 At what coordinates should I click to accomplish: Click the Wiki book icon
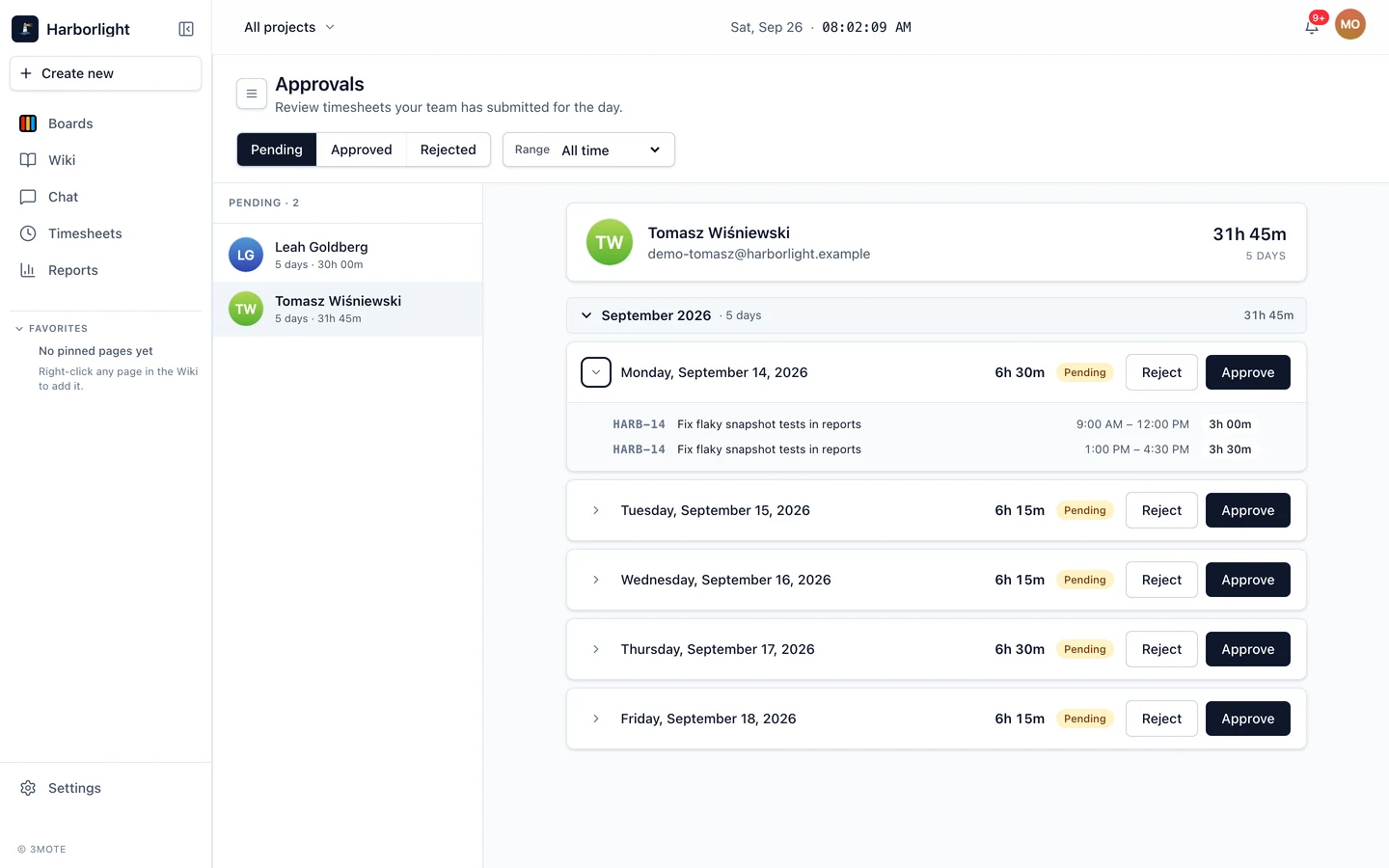(28, 160)
